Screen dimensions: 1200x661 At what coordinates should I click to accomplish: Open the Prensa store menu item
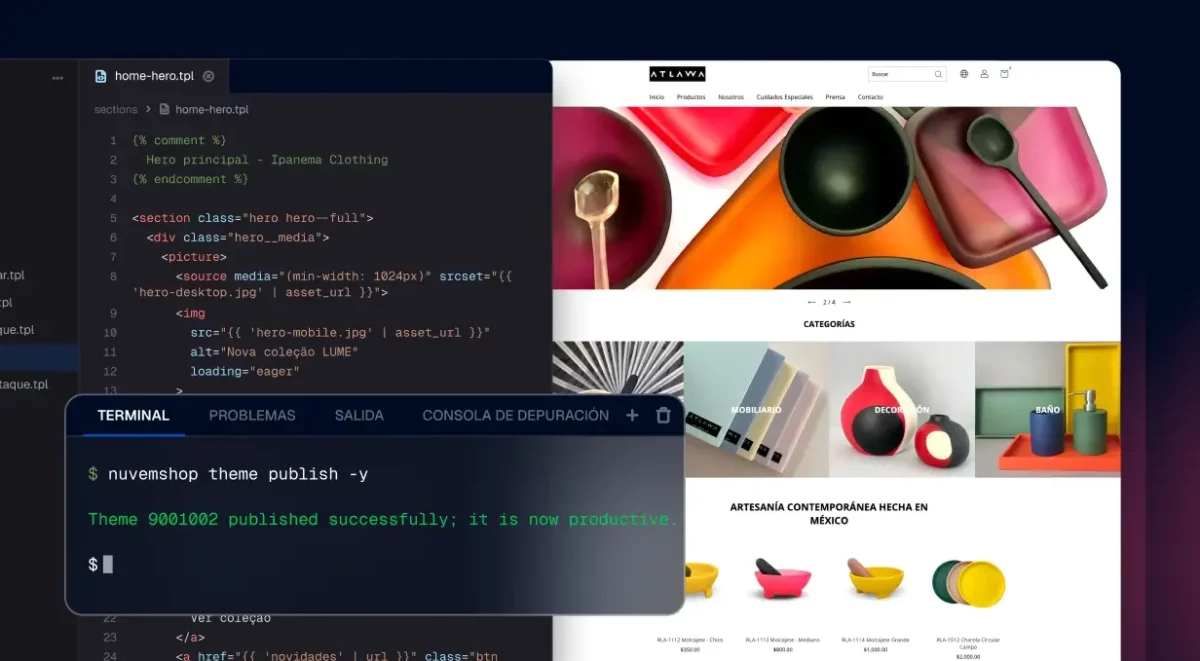point(835,97)
